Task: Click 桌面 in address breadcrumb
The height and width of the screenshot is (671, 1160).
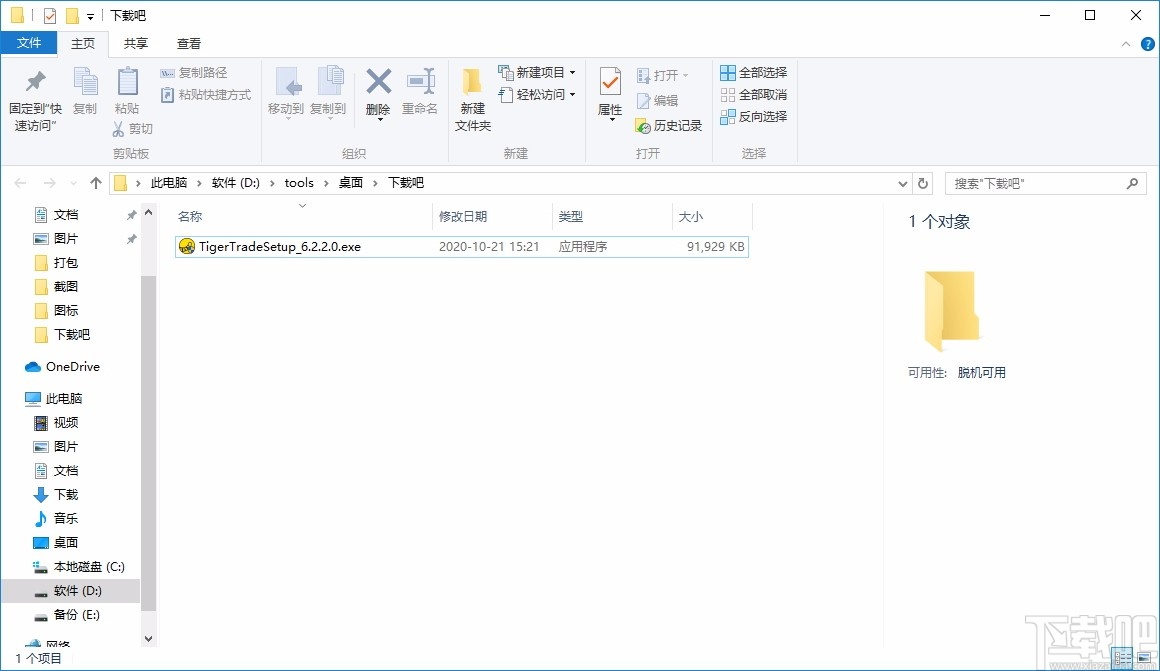Action: pos(351,183)
